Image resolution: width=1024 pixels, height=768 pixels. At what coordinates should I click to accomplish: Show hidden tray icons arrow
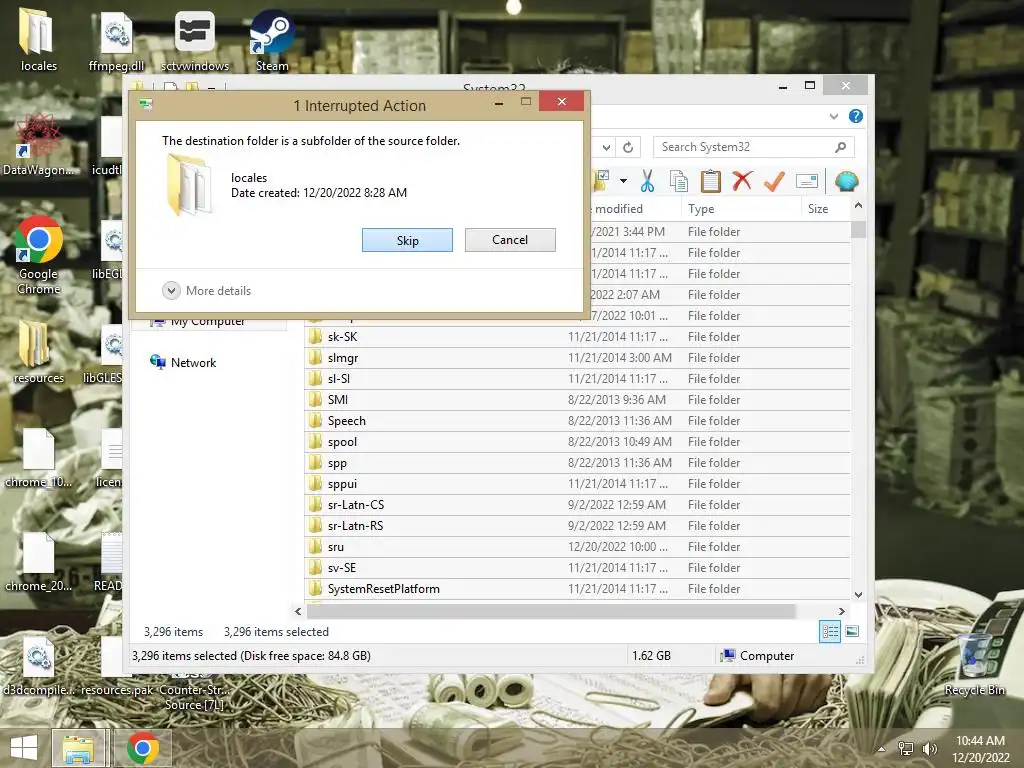tap(882, 749)
